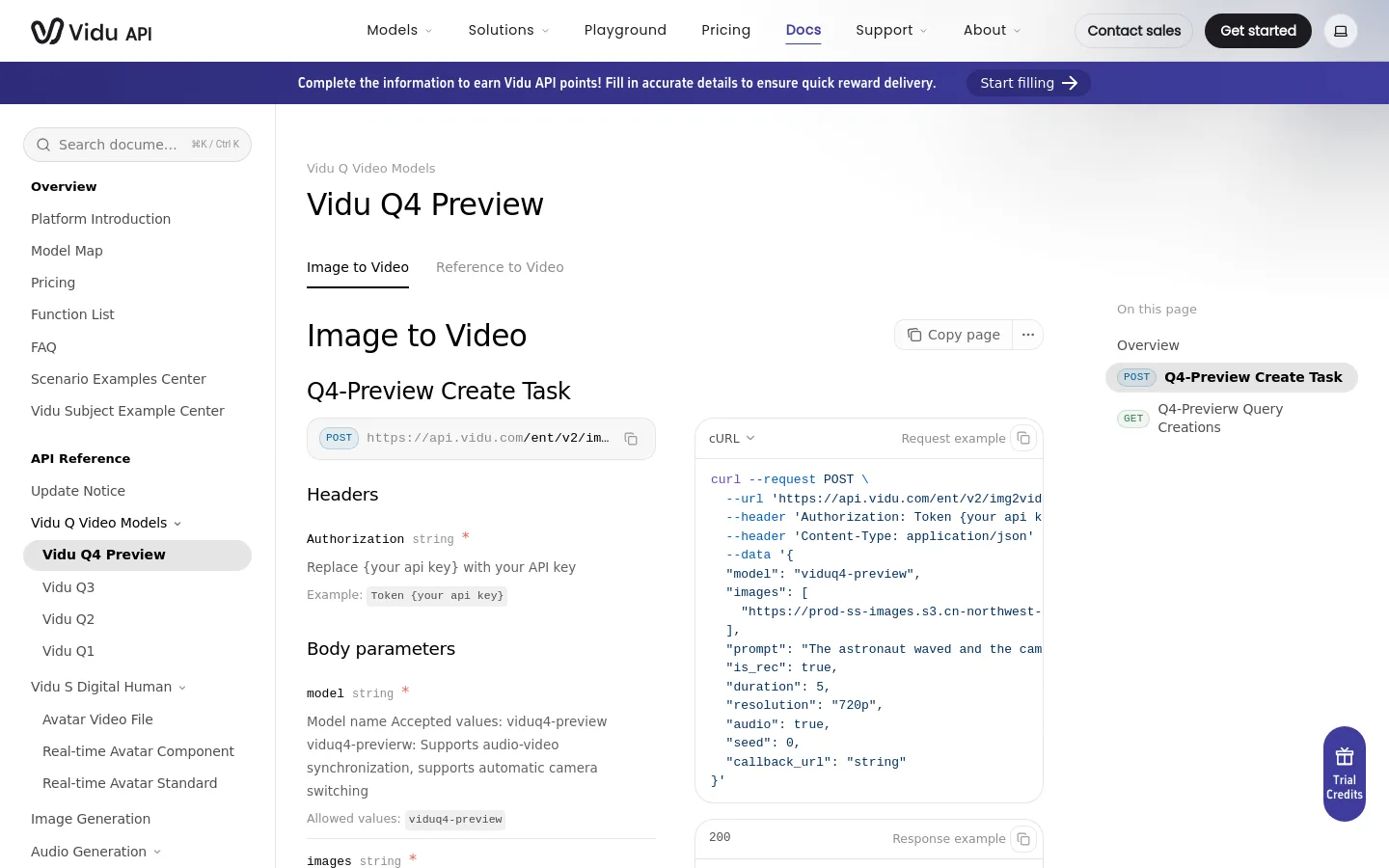Open the laptop console icon in header
The image size is (1389, 868).
pyautogui.click(x=1341, y=31)
